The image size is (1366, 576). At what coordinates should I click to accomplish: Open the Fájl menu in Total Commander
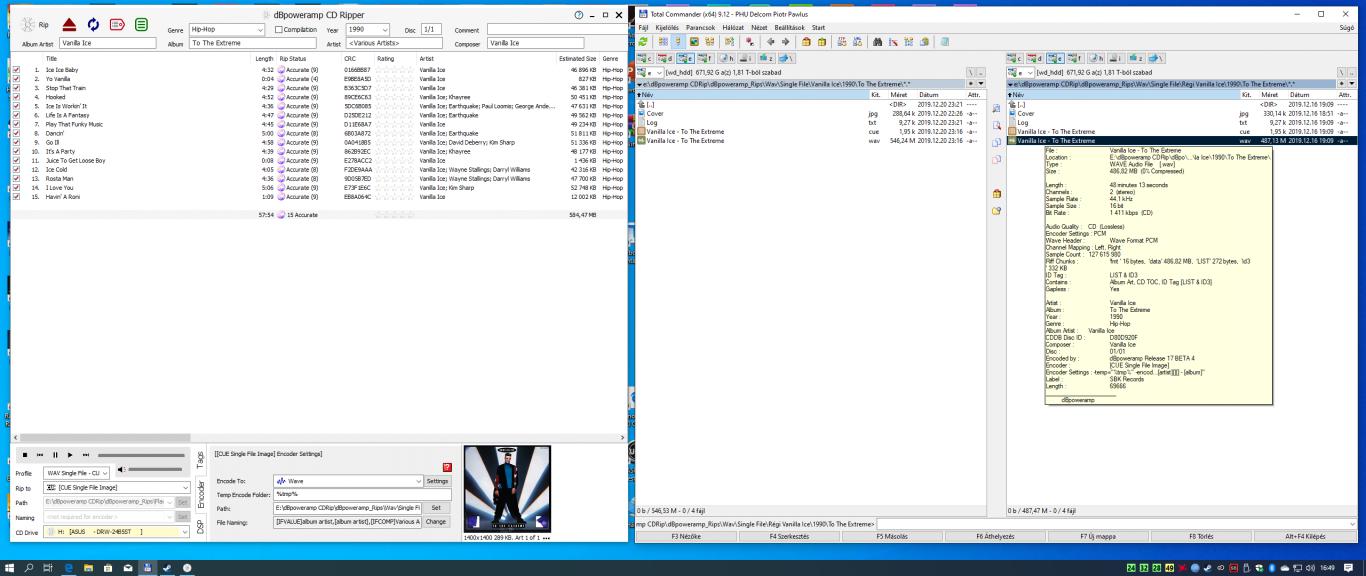pos(644,28)
